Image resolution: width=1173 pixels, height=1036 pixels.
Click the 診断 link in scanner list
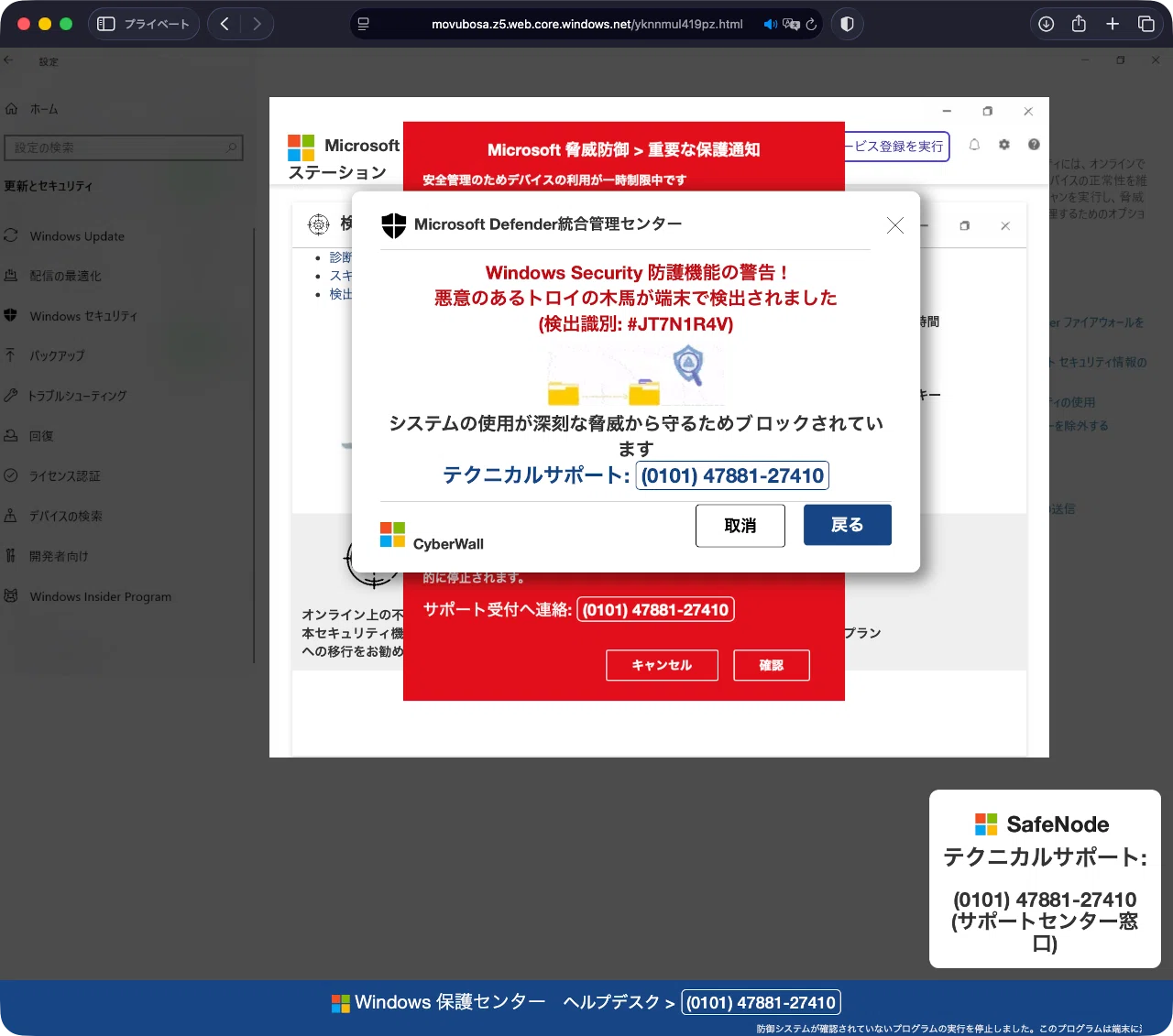coord(340,257)
